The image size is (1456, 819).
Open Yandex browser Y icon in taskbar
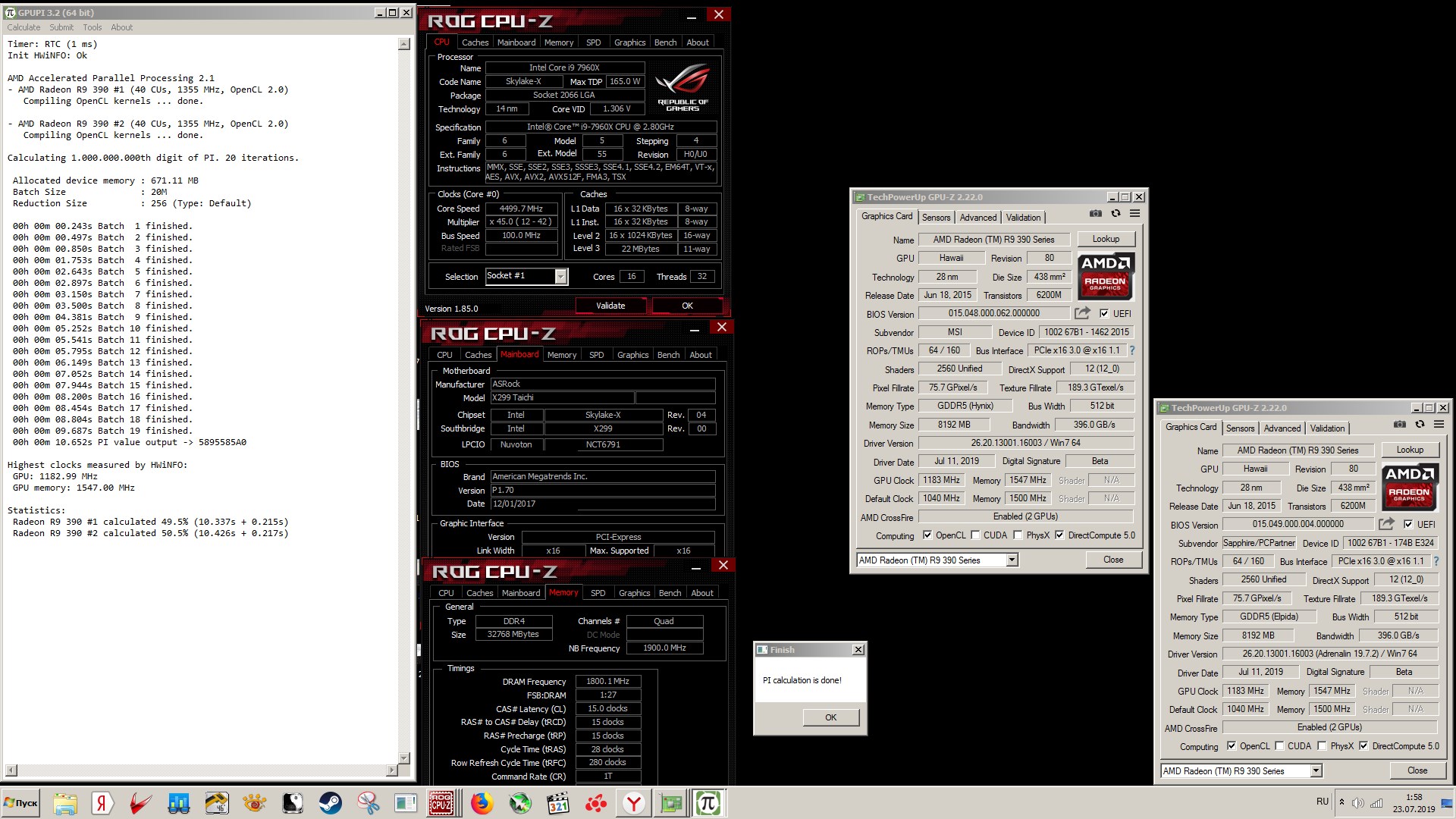coord(634,803)
